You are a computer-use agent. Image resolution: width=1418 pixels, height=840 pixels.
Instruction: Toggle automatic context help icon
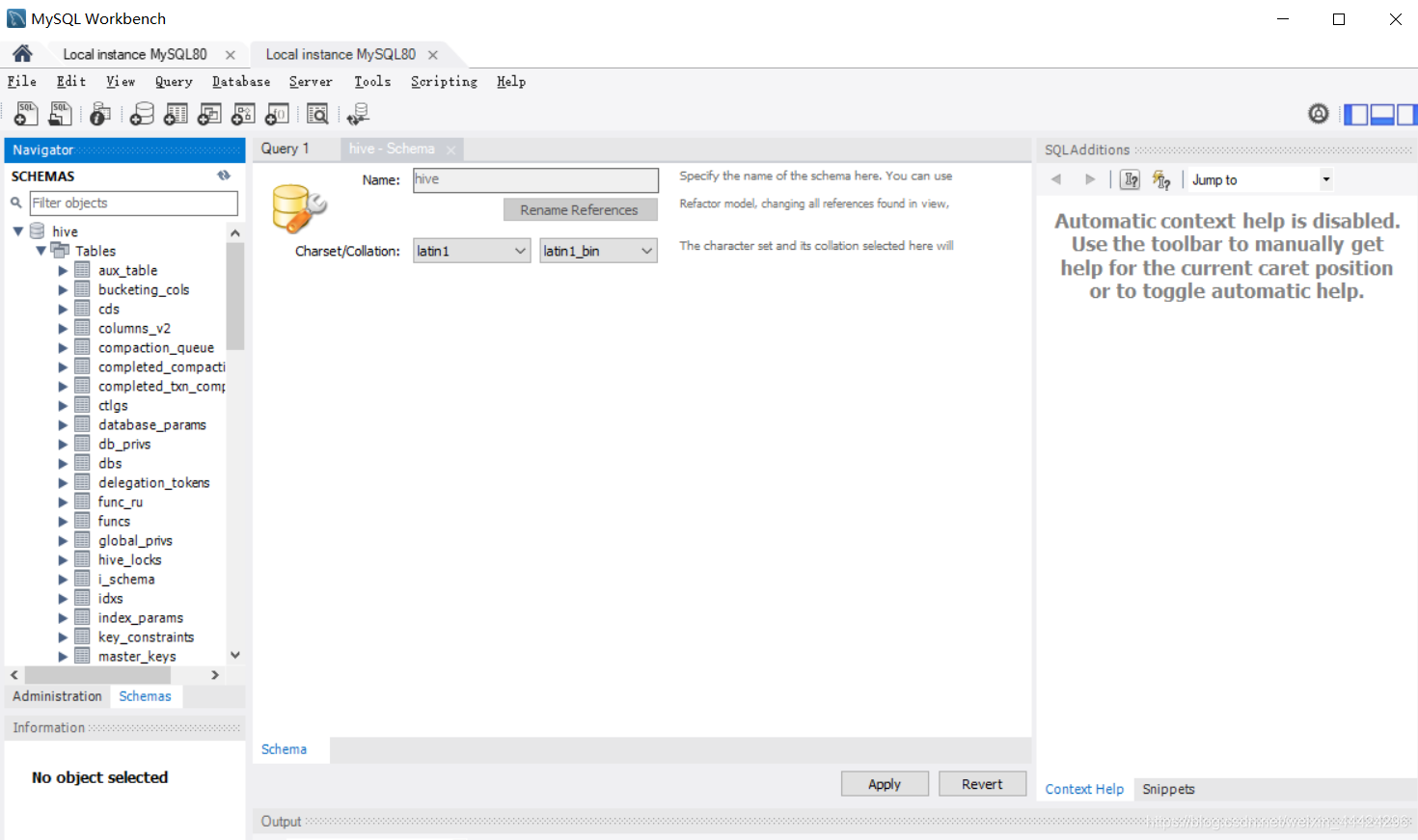[1161, 179]
